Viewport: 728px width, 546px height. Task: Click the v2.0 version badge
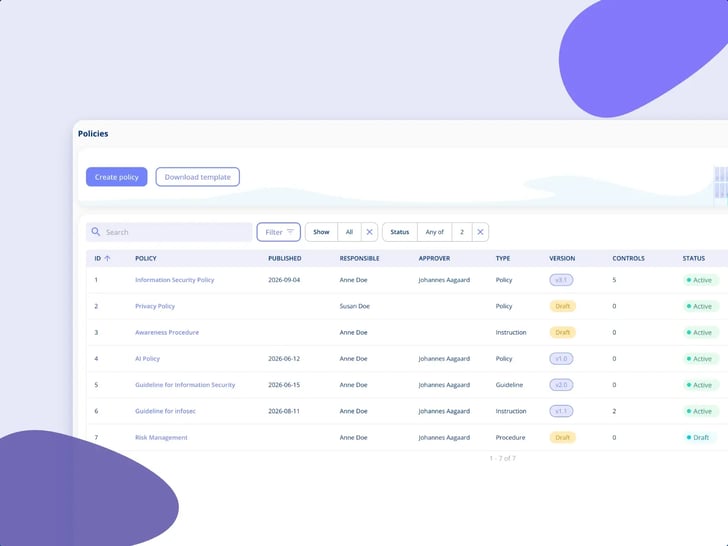(x=561, y=385)
